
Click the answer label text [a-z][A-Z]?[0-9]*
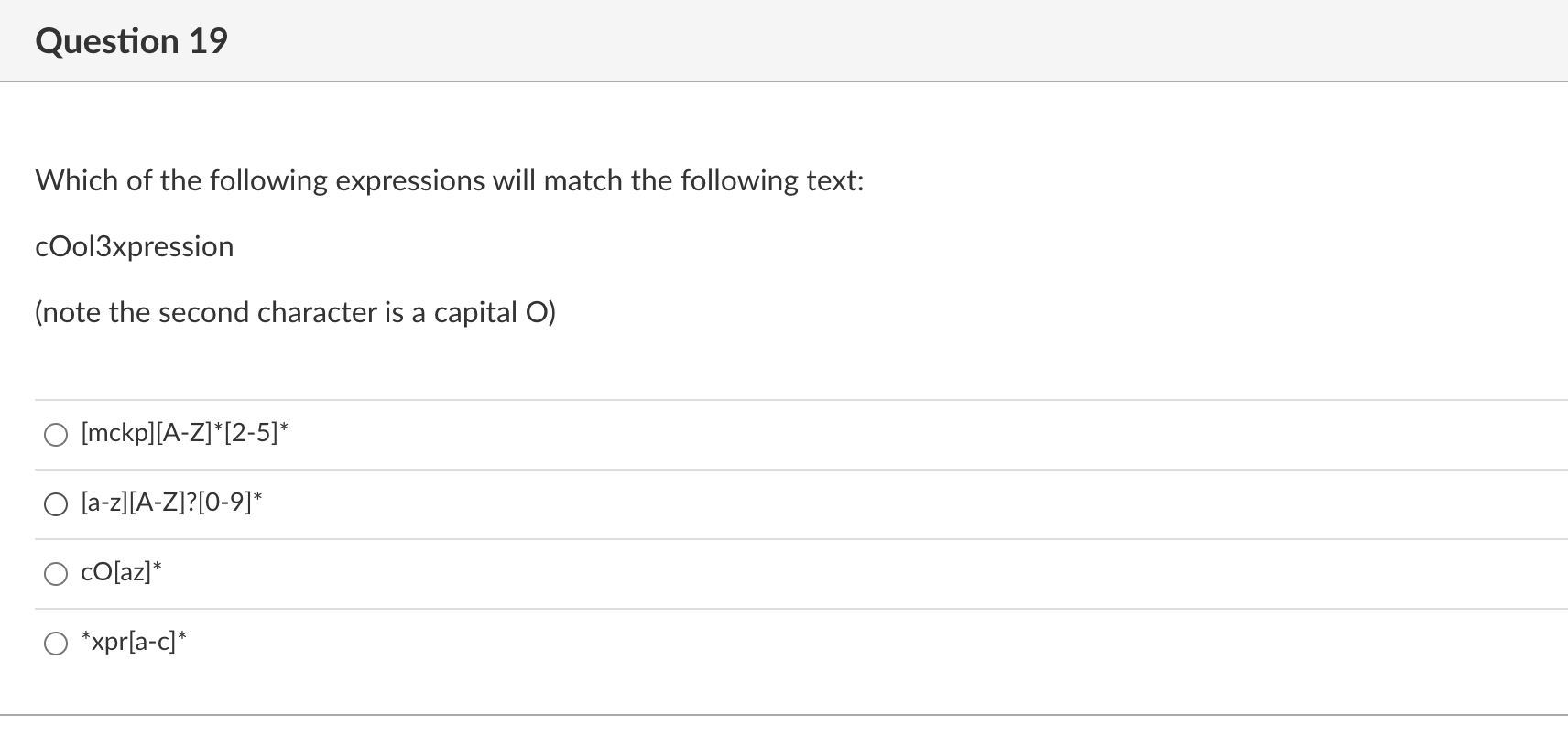coord(172,502)
